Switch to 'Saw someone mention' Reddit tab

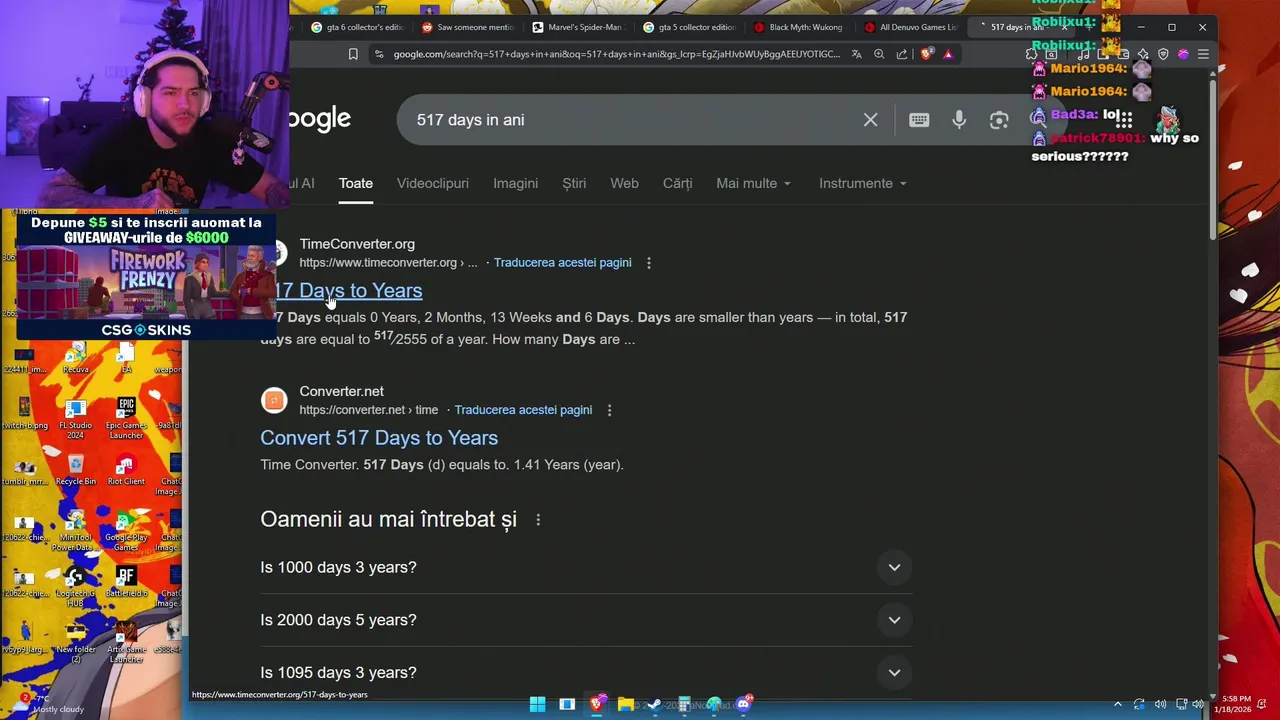click(468, 27)
